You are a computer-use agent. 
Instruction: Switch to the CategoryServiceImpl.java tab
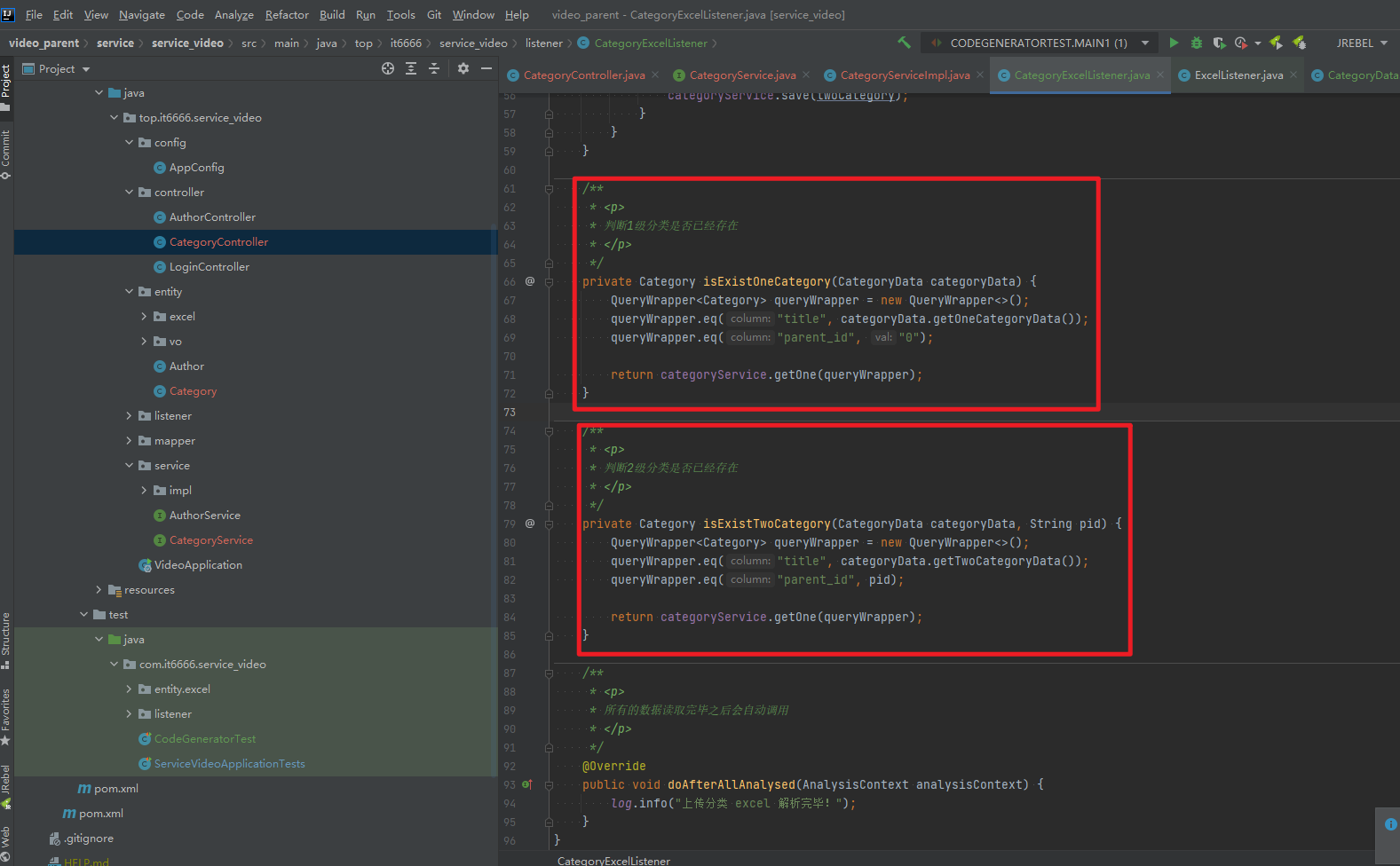(x=905, y=75)
